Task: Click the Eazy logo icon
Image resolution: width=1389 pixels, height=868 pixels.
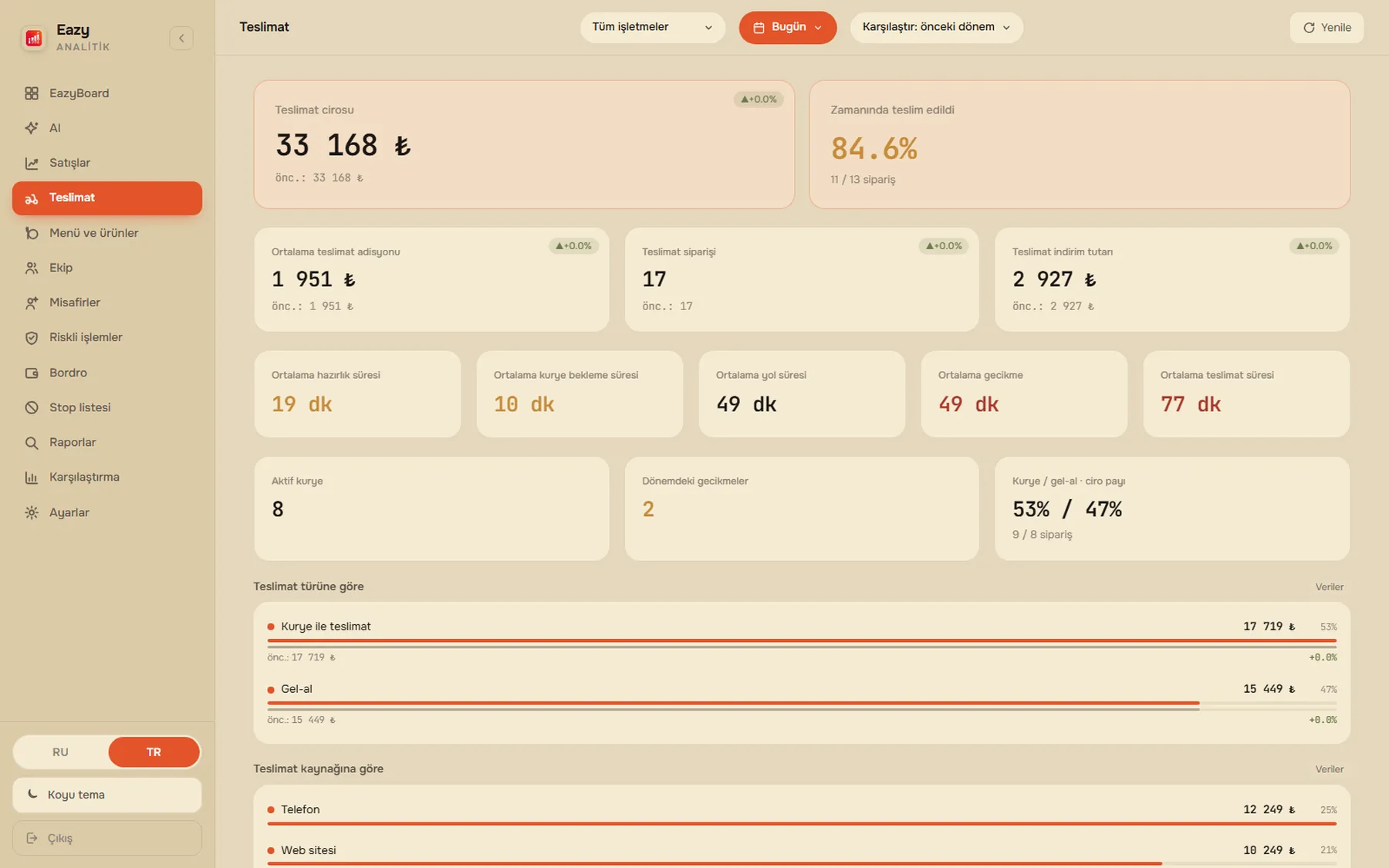Action: (33, 38)
